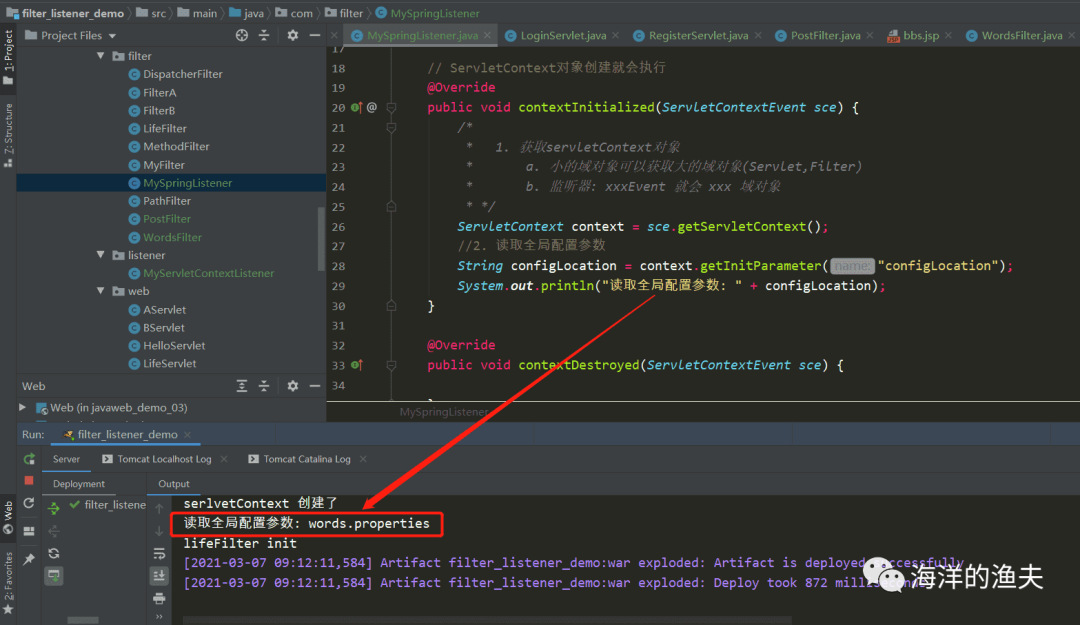Click the Up stack trace arrow
The height and width of the screenshot is (625, 1080).
click(159, 509)
